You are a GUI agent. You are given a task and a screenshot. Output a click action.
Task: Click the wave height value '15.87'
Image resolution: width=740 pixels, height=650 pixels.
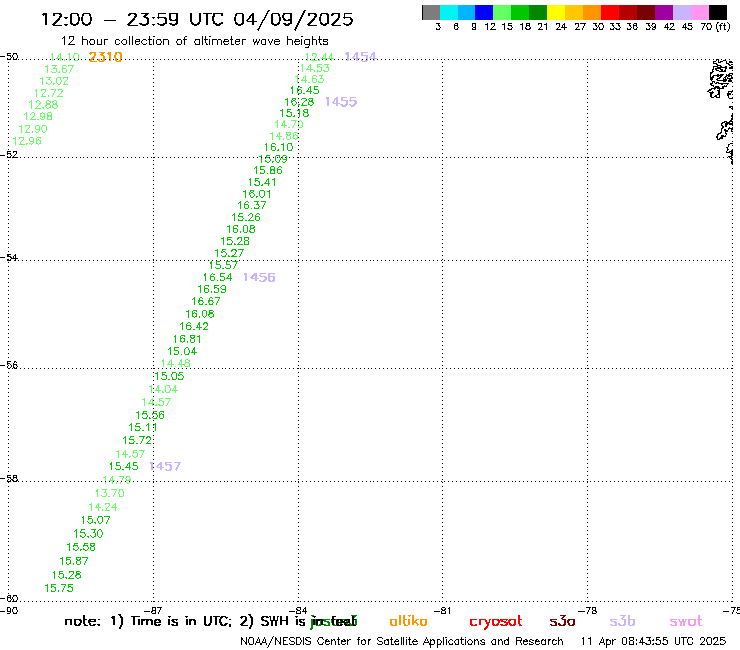tap(74, 561)
